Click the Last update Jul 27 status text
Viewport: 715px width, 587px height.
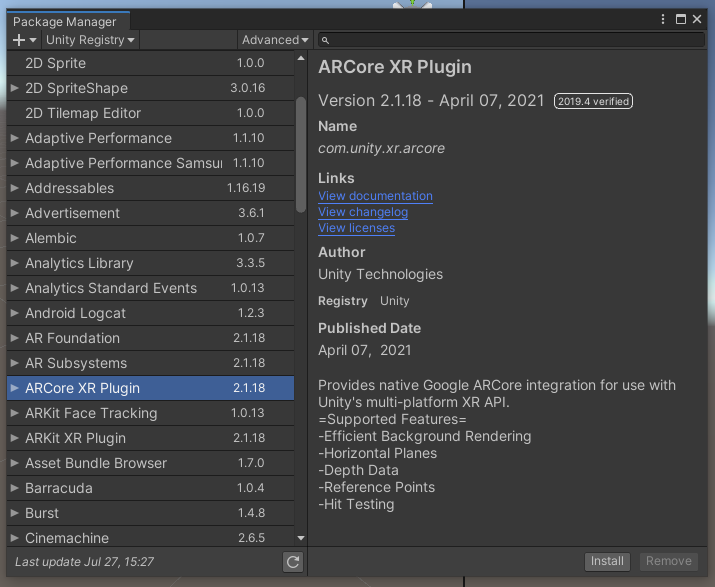click(x=84, y=561)
